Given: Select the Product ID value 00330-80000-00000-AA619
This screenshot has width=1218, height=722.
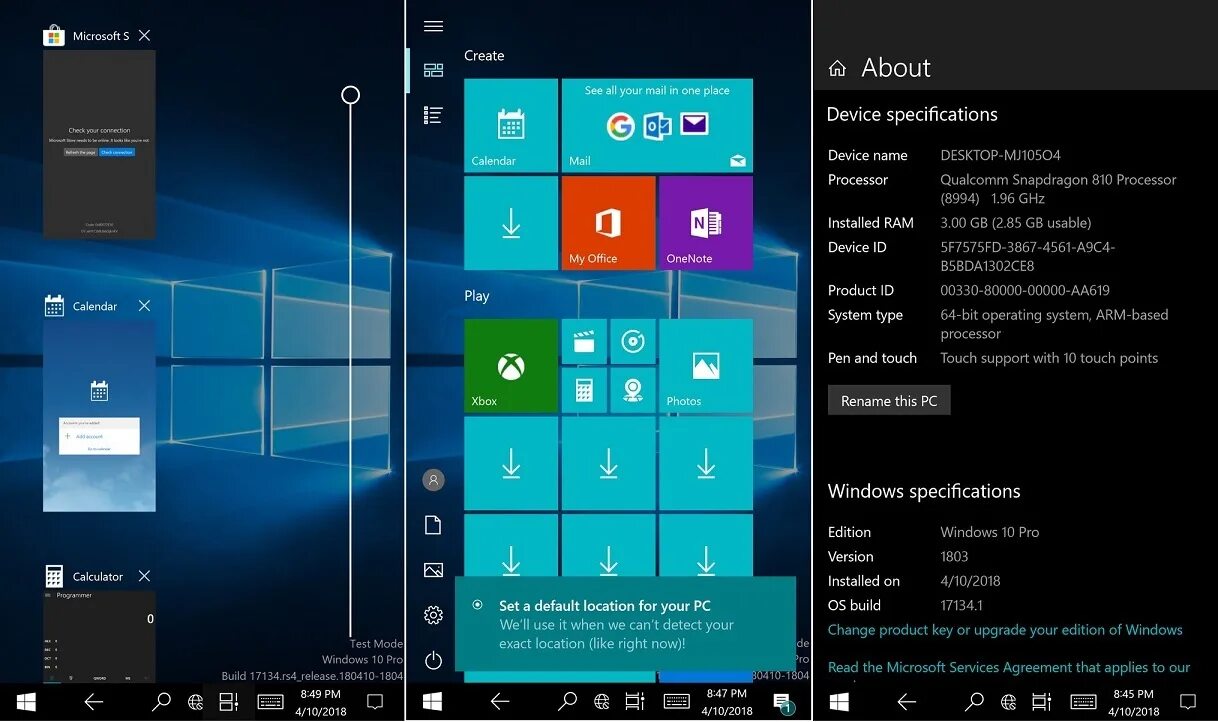Looking at the screenshot, I should 1025,290.
